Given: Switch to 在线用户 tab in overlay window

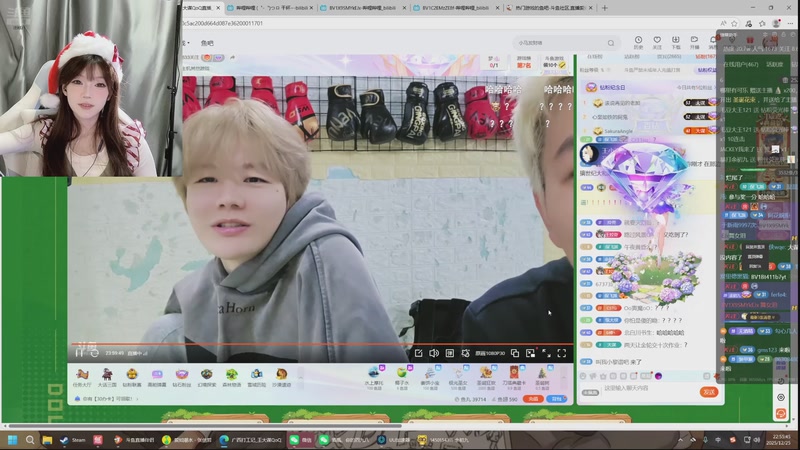Looking at the screenshot, I should (x=741, y=65).
